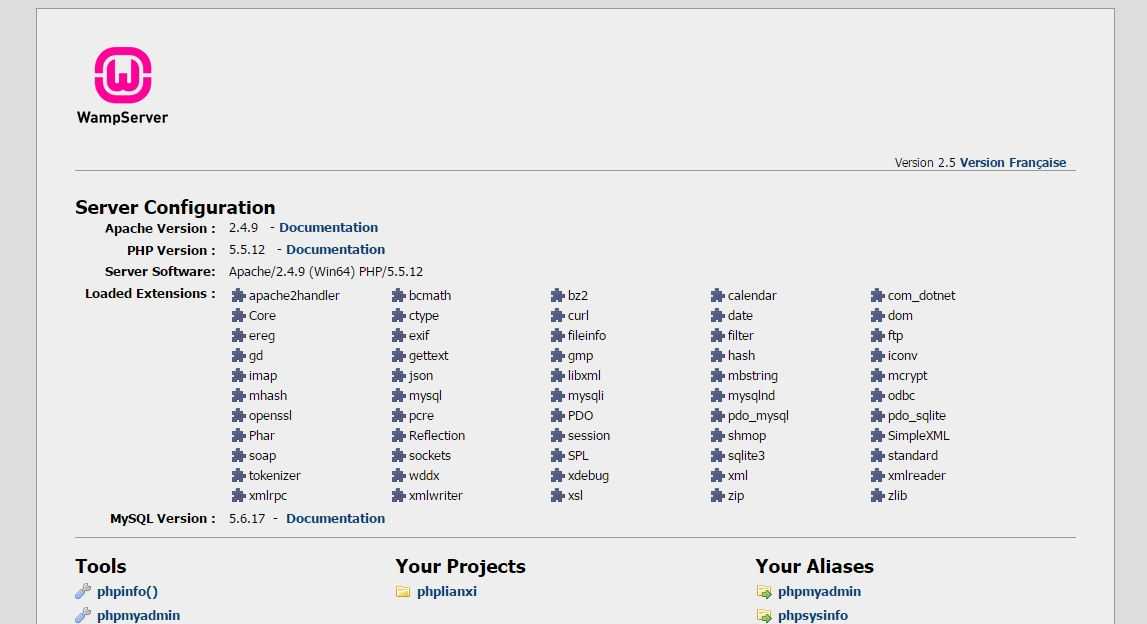Click the wrench icon beside phpmyadmin tool
Viewport: 1147px width, 624px height.
point(83,615)
